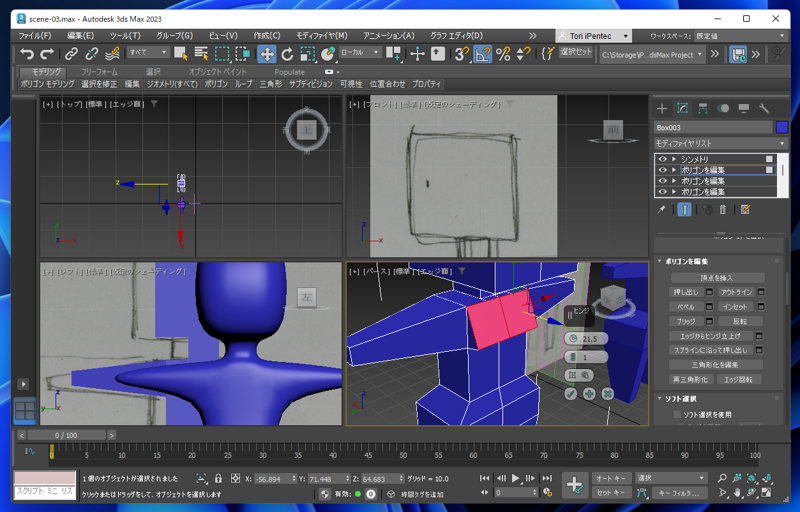Open the モディファイヤ(M) menu
The height and width of the screenshot is (512, 800).
321,36
